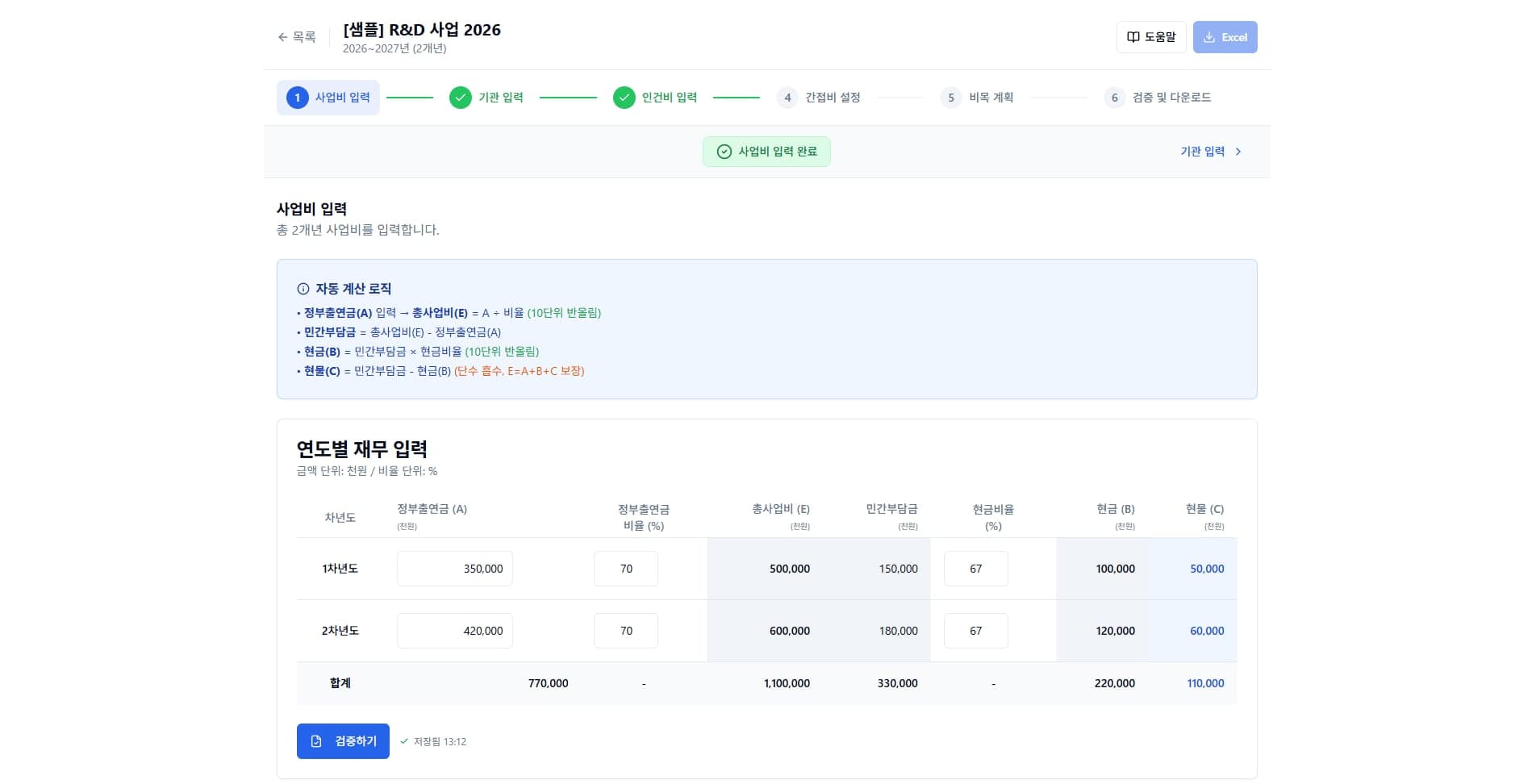Click the step 6 circle for 검증 및 다운로드
Viewport: 1536px width, 784px height.
1114,98
